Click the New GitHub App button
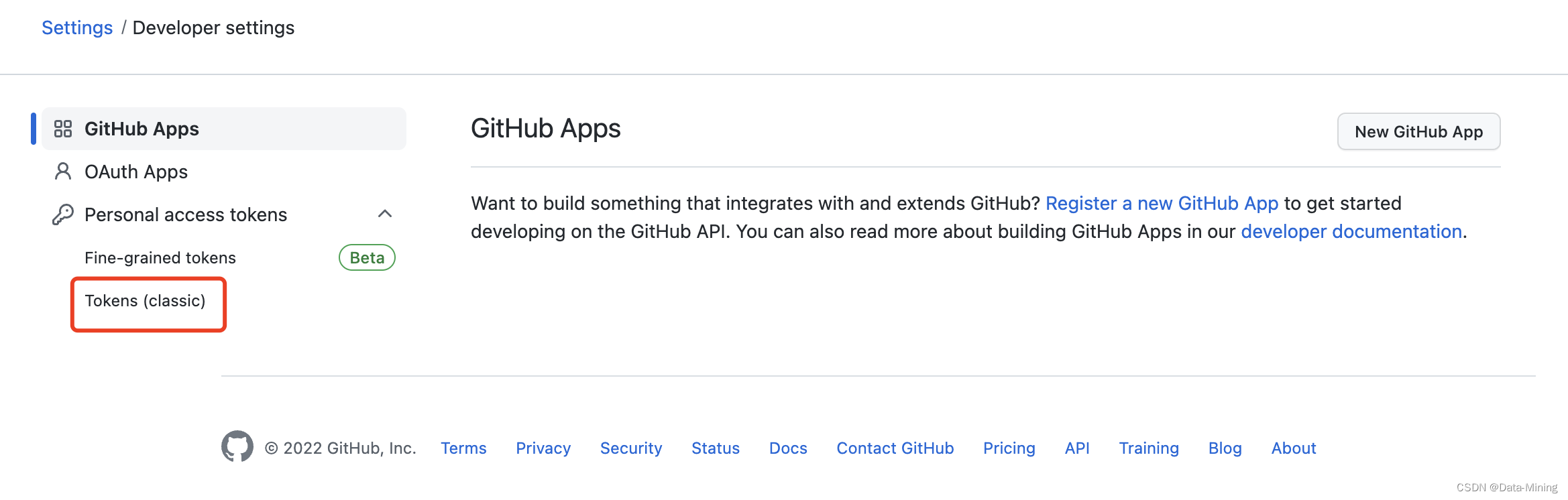Screen dimensions: 1568x500 click(1418, 131)
